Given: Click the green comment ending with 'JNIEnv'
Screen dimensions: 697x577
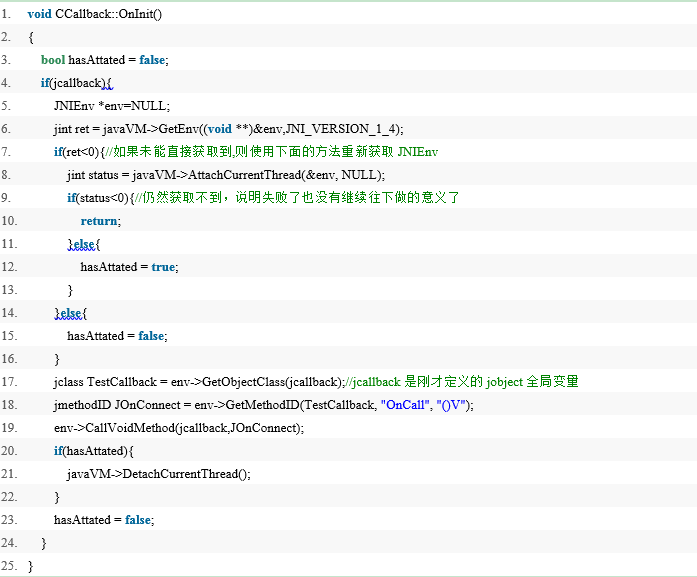Looking at the screenshot, I should 272,152.
